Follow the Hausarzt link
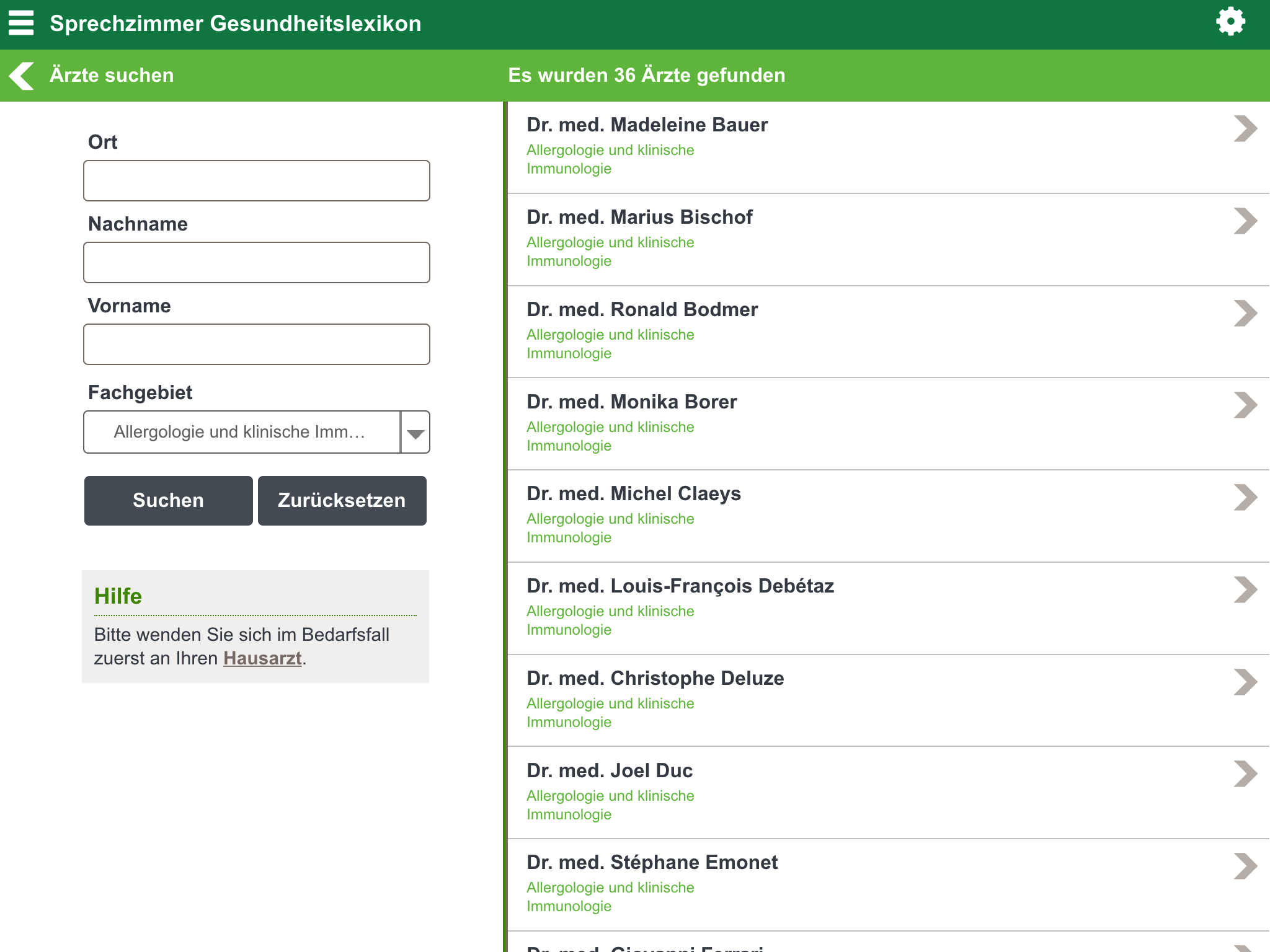Screen dimensions: 1270x952 coord(262,658)
